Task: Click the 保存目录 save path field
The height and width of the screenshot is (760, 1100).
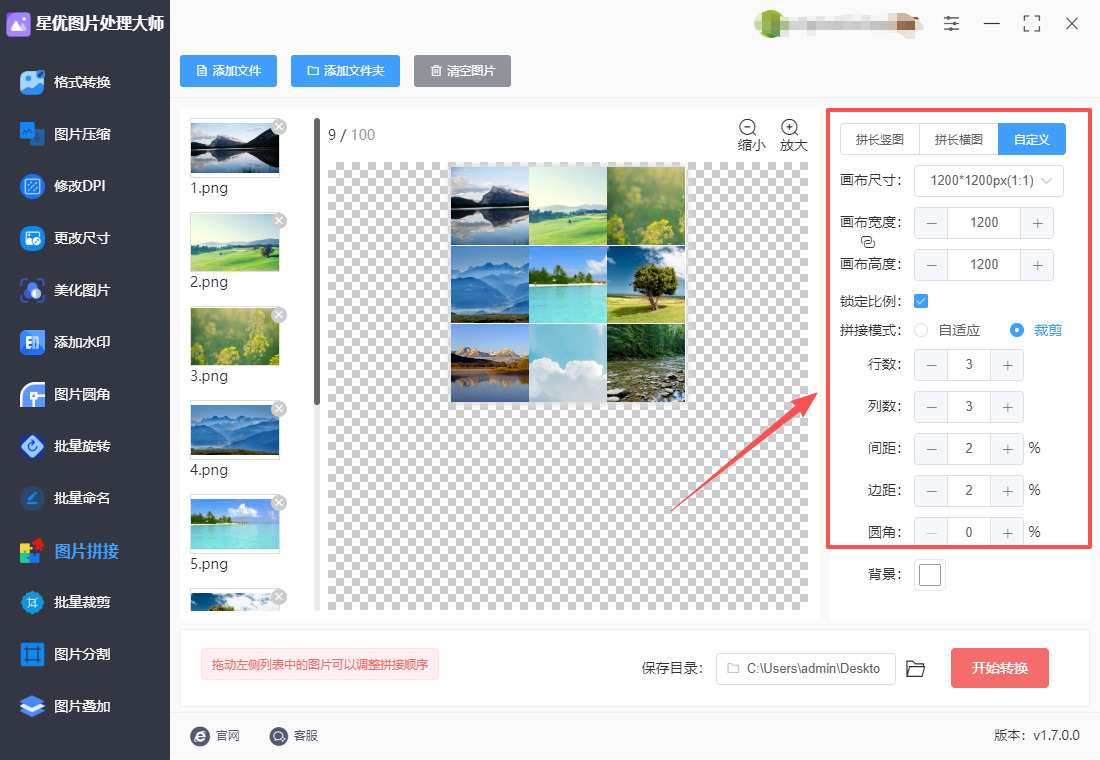Action: point(805,668)
